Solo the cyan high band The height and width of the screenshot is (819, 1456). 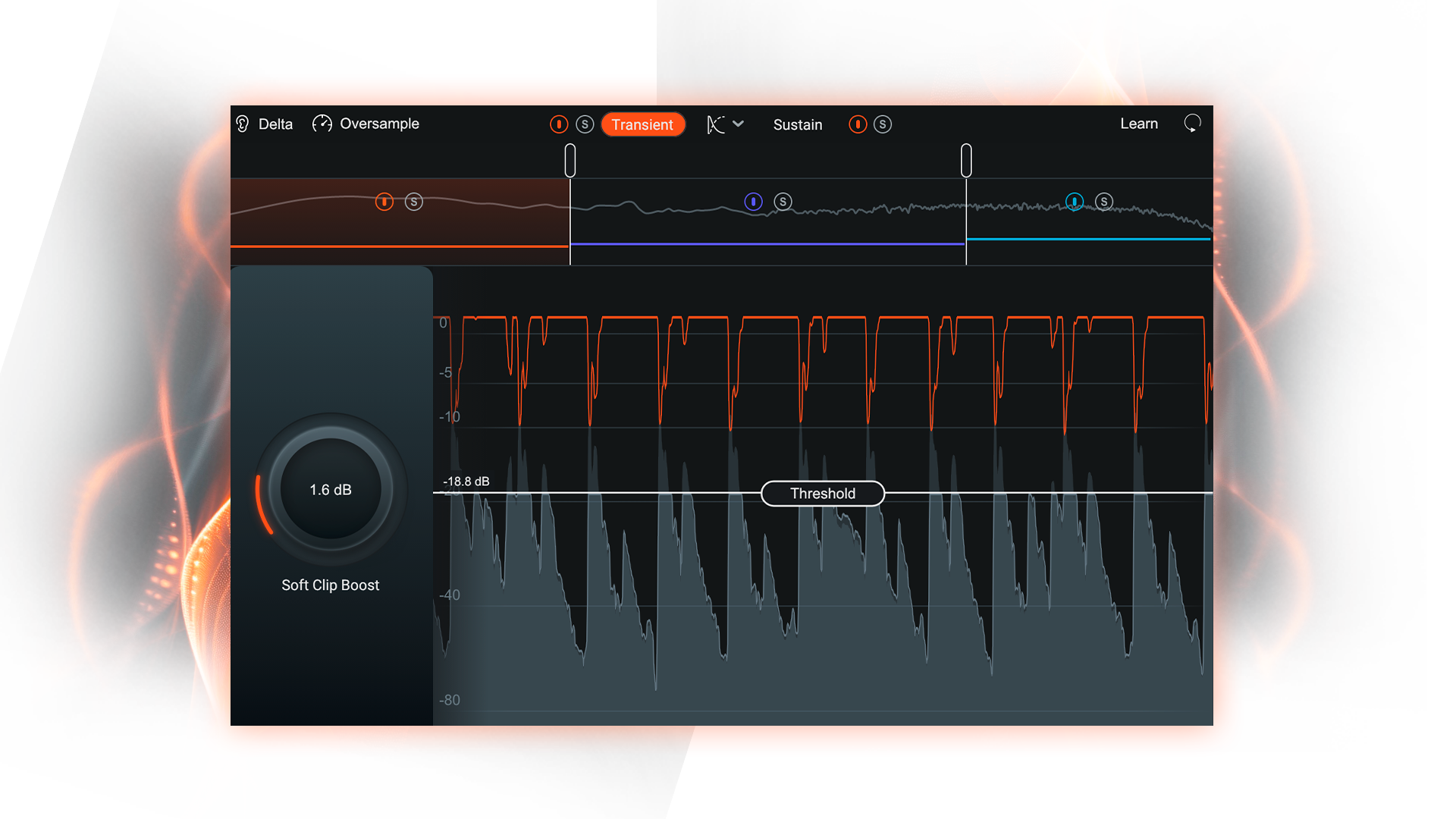(x=1104, y=202)
